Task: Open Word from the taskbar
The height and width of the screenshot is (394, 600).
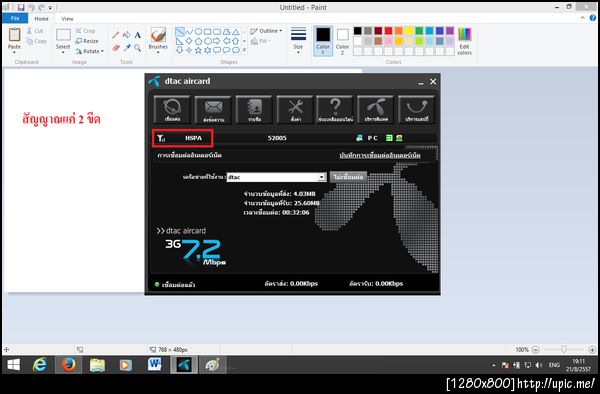Action: tap(155, 365)
